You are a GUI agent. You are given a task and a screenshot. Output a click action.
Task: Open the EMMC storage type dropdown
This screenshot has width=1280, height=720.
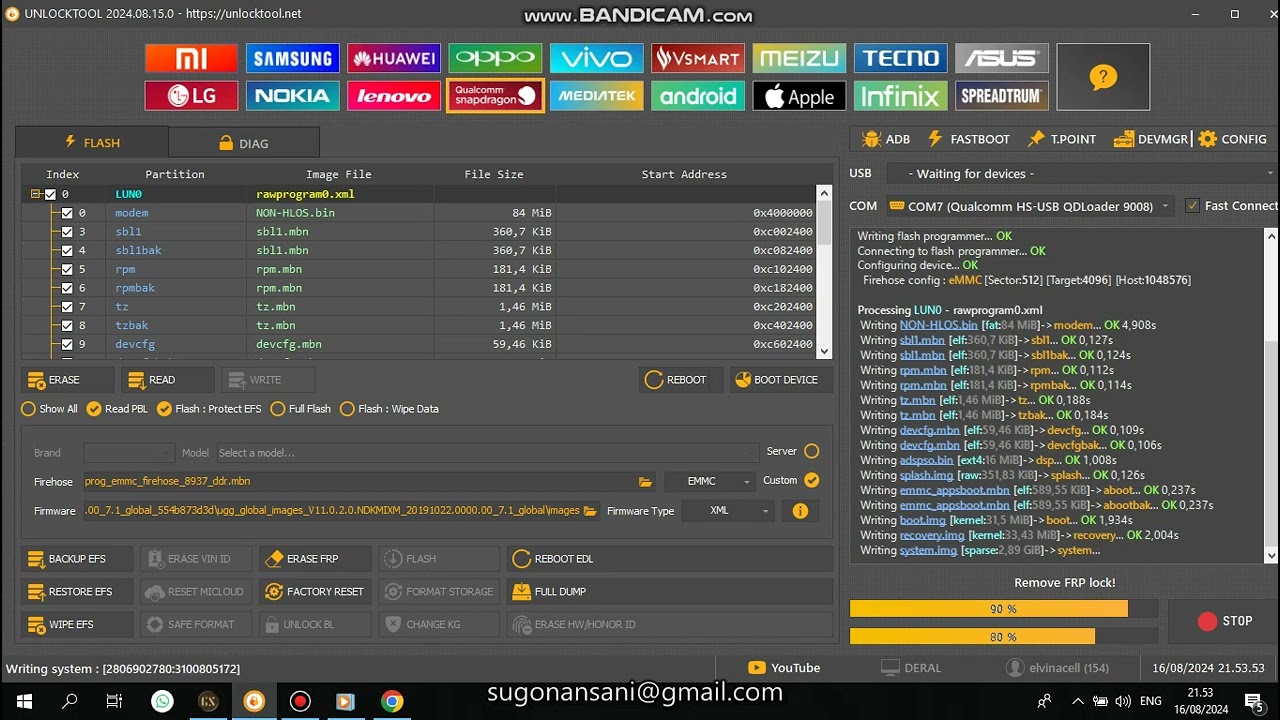(709, 481)
